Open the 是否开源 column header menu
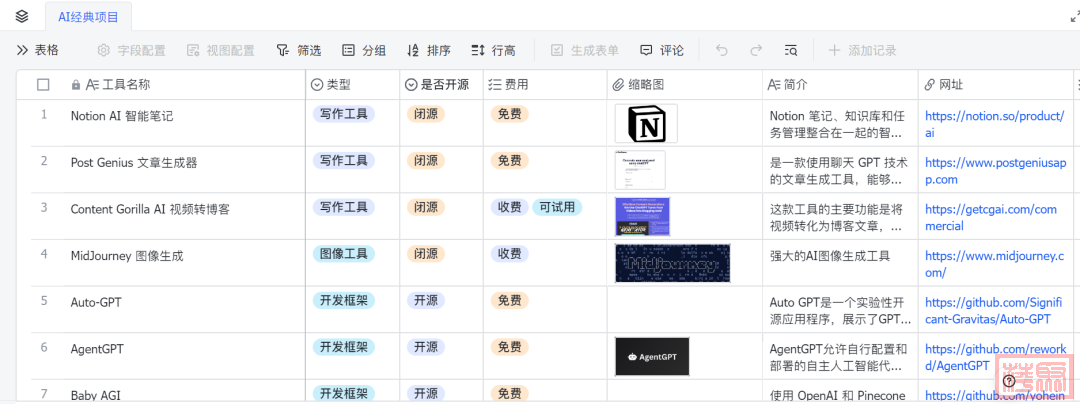 (442, 85)
